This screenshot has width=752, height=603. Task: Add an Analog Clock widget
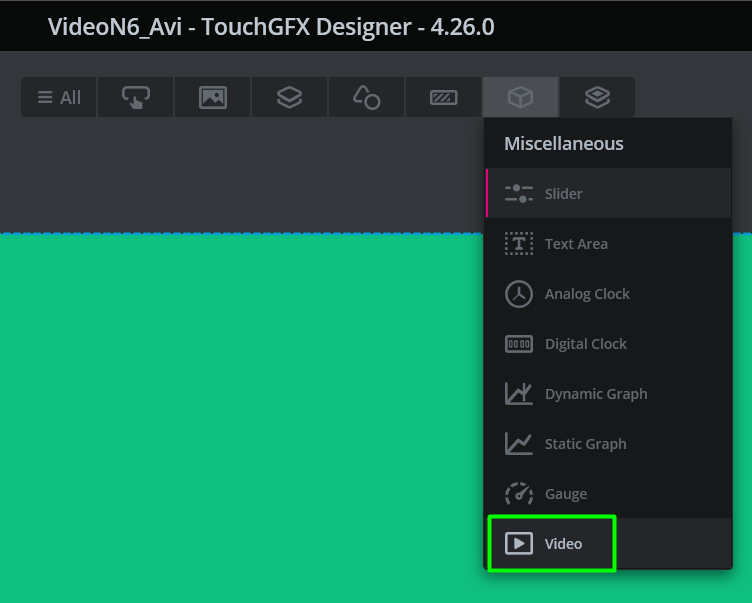586,294
